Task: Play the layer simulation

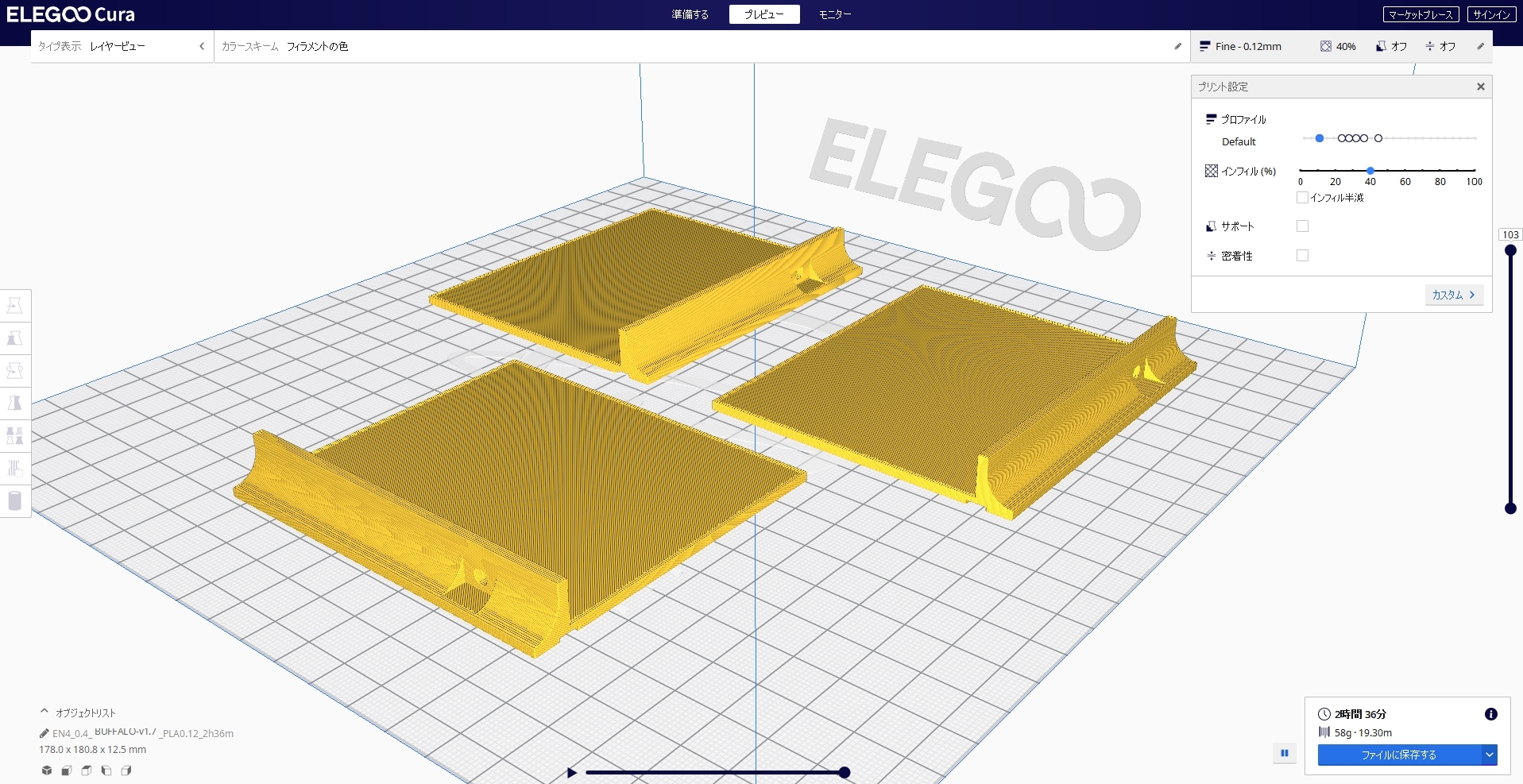Action: [x=572, y=772]
